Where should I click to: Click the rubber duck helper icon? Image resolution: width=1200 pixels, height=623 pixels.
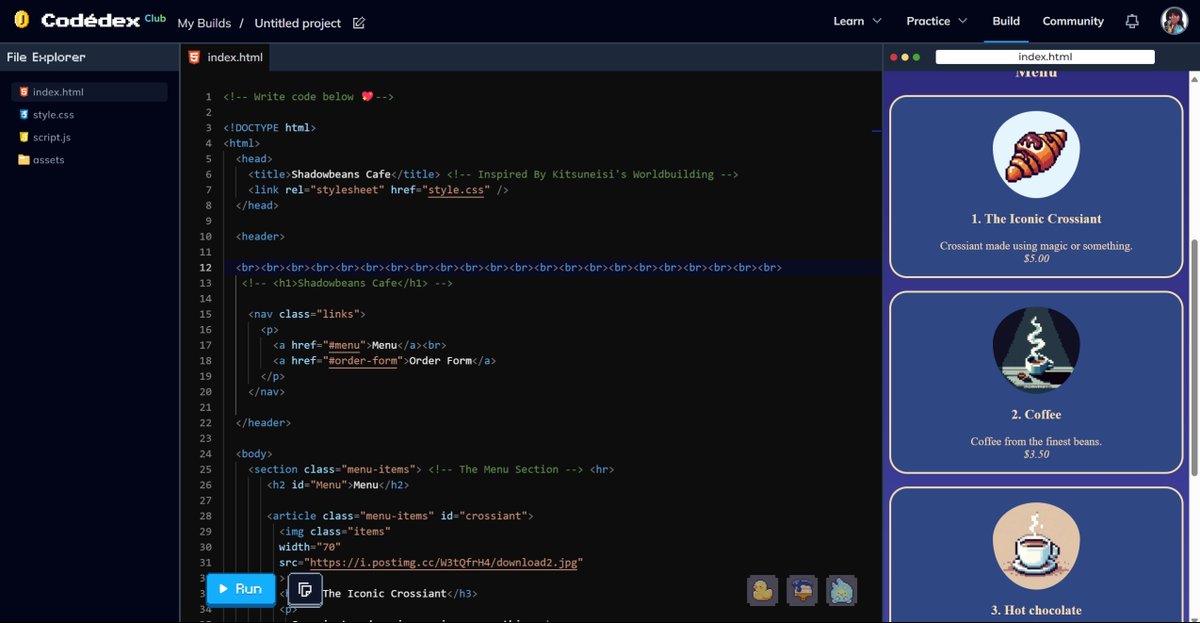coord(763,591)
